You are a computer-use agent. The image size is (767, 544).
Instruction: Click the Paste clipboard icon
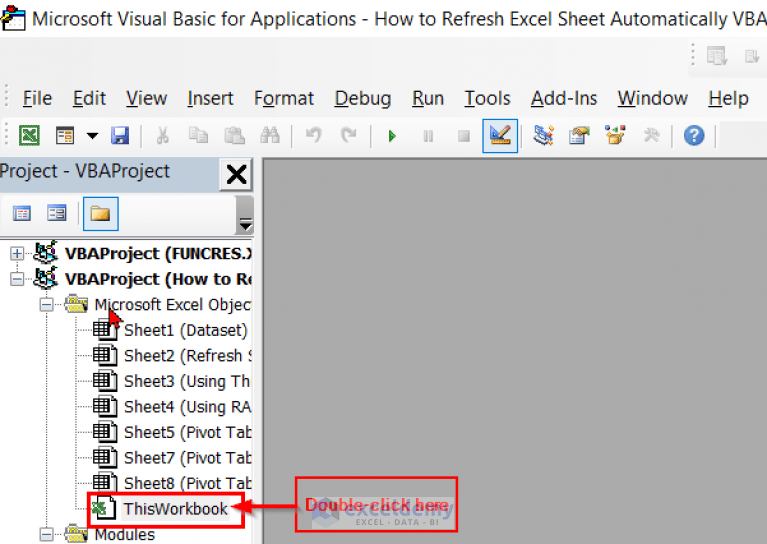pyautogui.click(x=234, y=136)
